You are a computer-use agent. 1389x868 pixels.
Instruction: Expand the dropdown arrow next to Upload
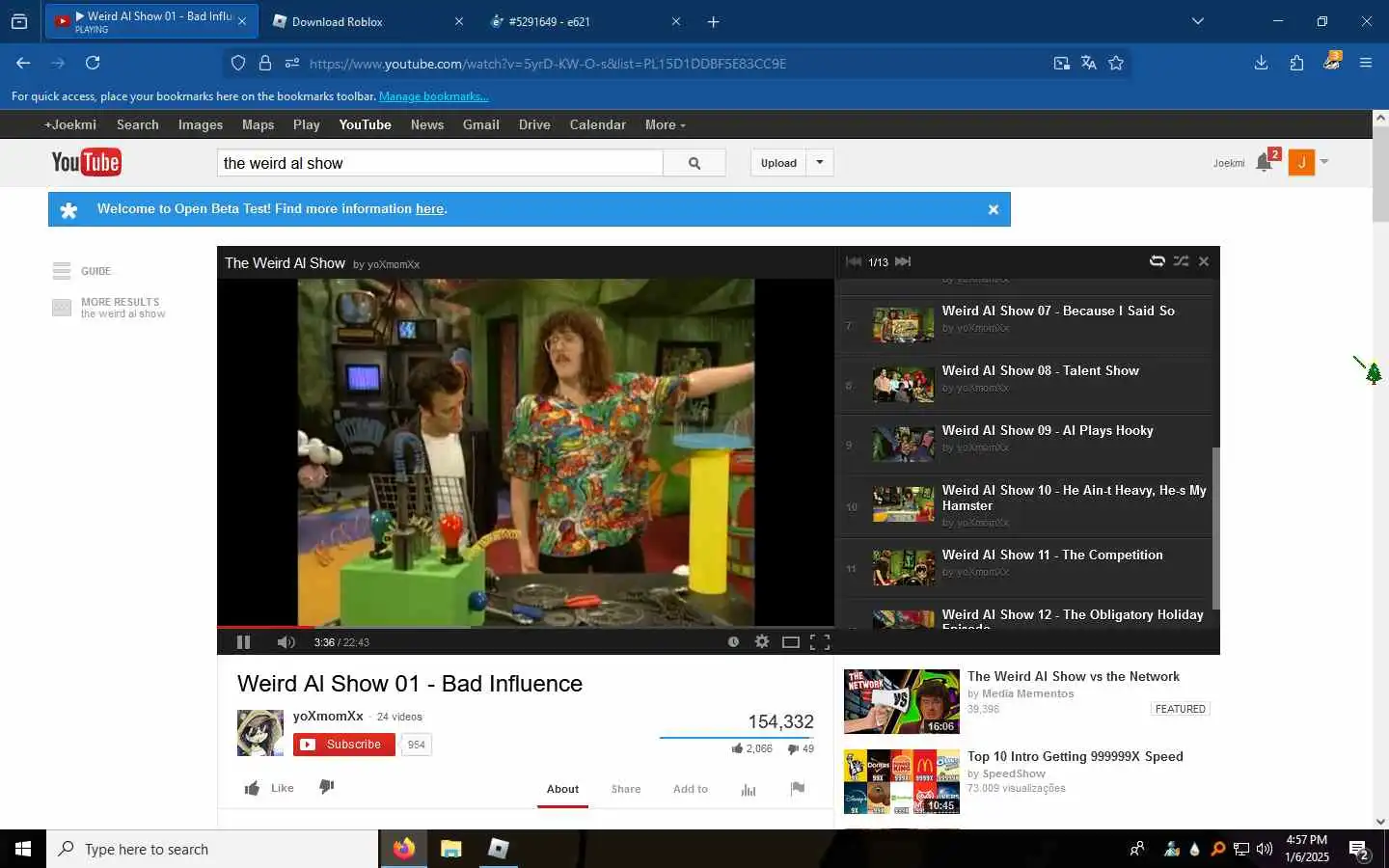820,162
